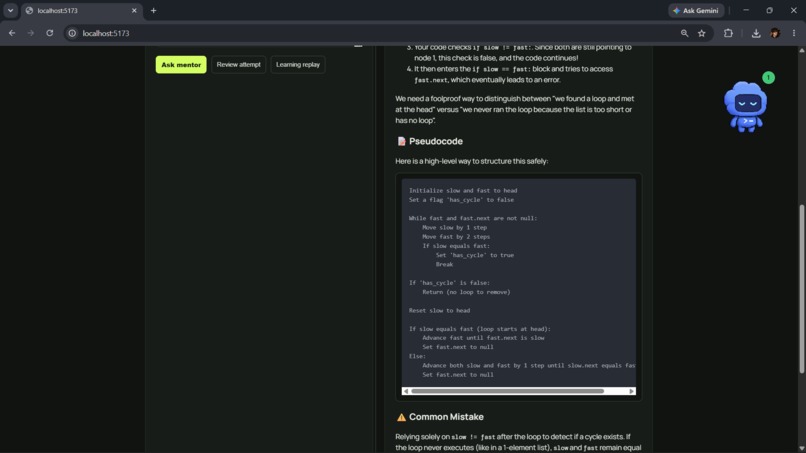The image size is (806, 453).
Task: Click the page scrollbar up arrow
Action: point(801,50)
